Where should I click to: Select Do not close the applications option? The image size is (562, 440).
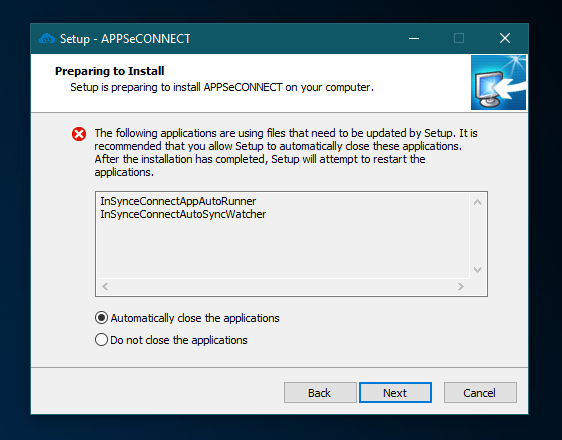point(171,340)
